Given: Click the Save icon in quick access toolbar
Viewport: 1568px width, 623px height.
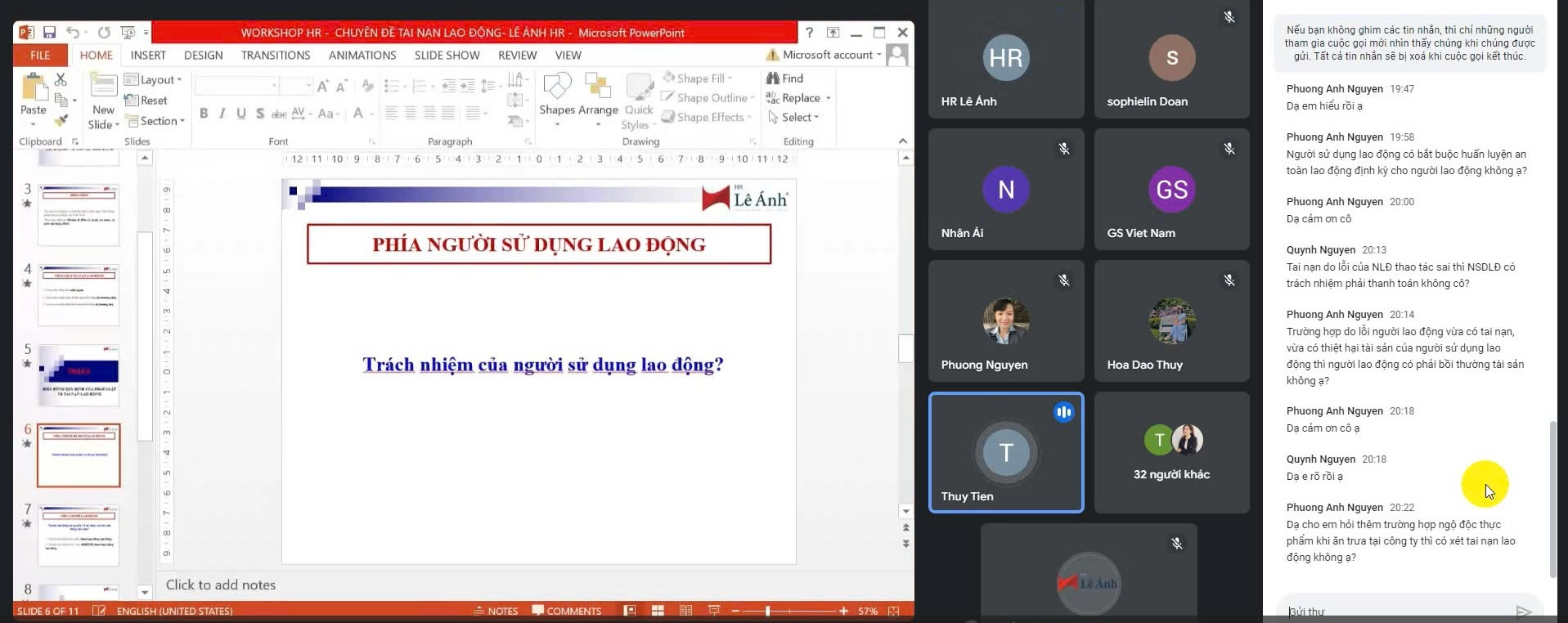Looking at the screenshot, I should [49, 33].
